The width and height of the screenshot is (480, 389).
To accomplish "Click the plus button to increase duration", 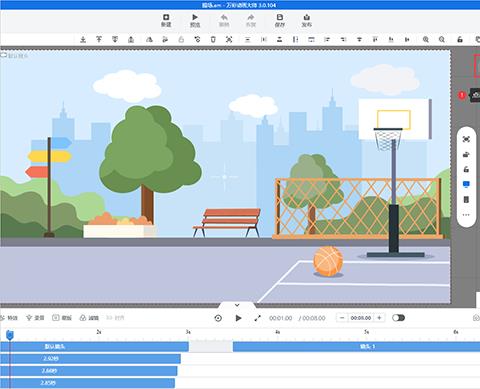I will coord(379,318).
